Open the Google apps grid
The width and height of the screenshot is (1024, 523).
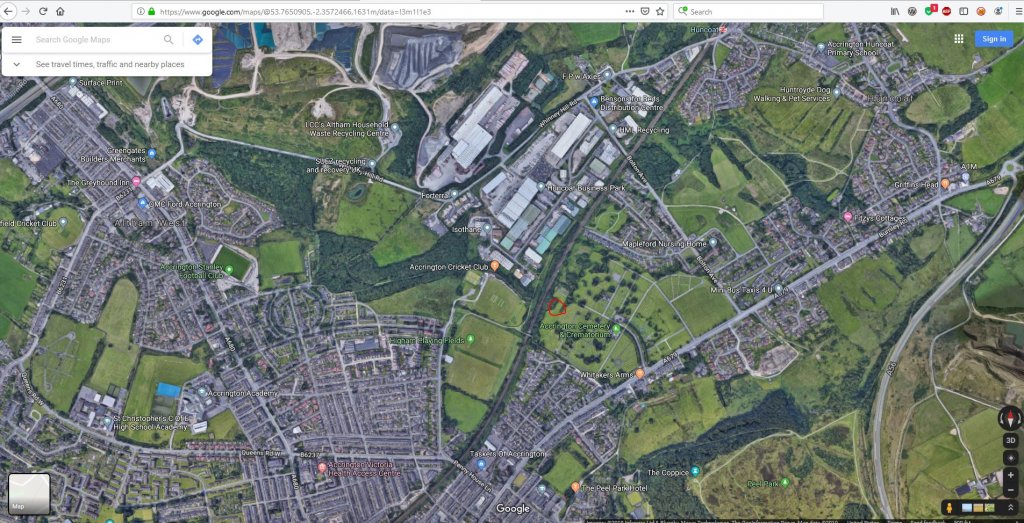959,39
